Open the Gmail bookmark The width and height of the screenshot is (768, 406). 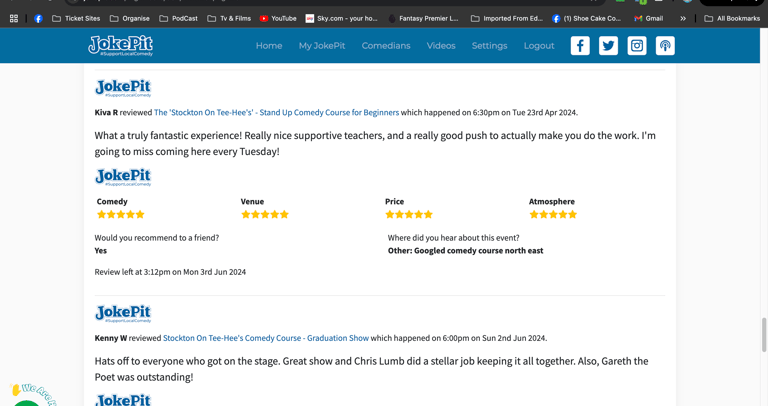[648, 18]
